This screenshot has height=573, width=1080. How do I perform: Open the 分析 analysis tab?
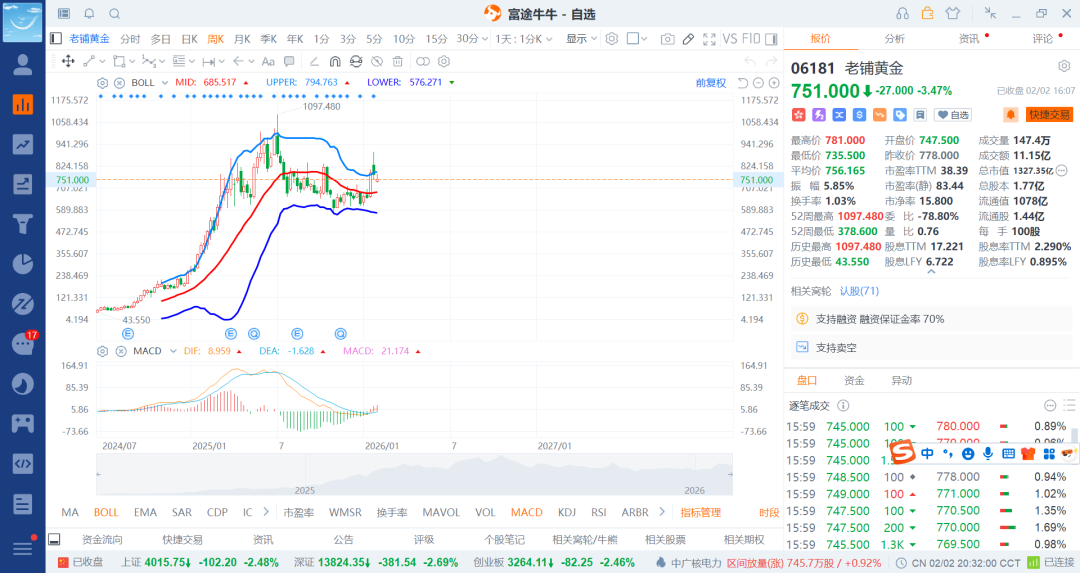[x=894, y=39]
